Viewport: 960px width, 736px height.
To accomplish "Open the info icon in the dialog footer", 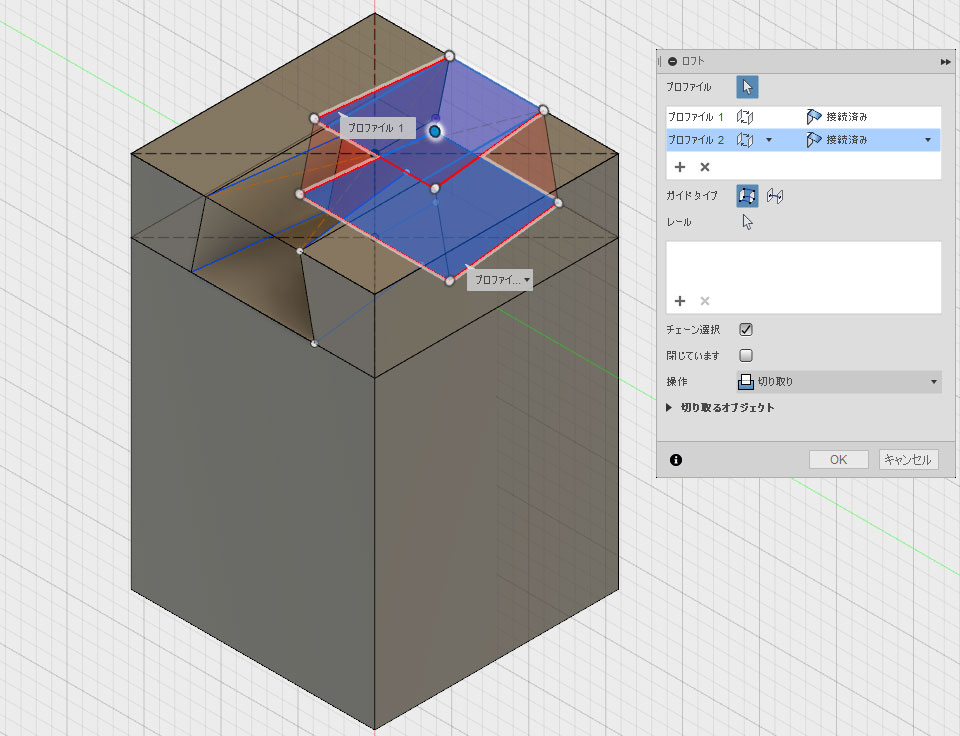I will click(676, 460).
